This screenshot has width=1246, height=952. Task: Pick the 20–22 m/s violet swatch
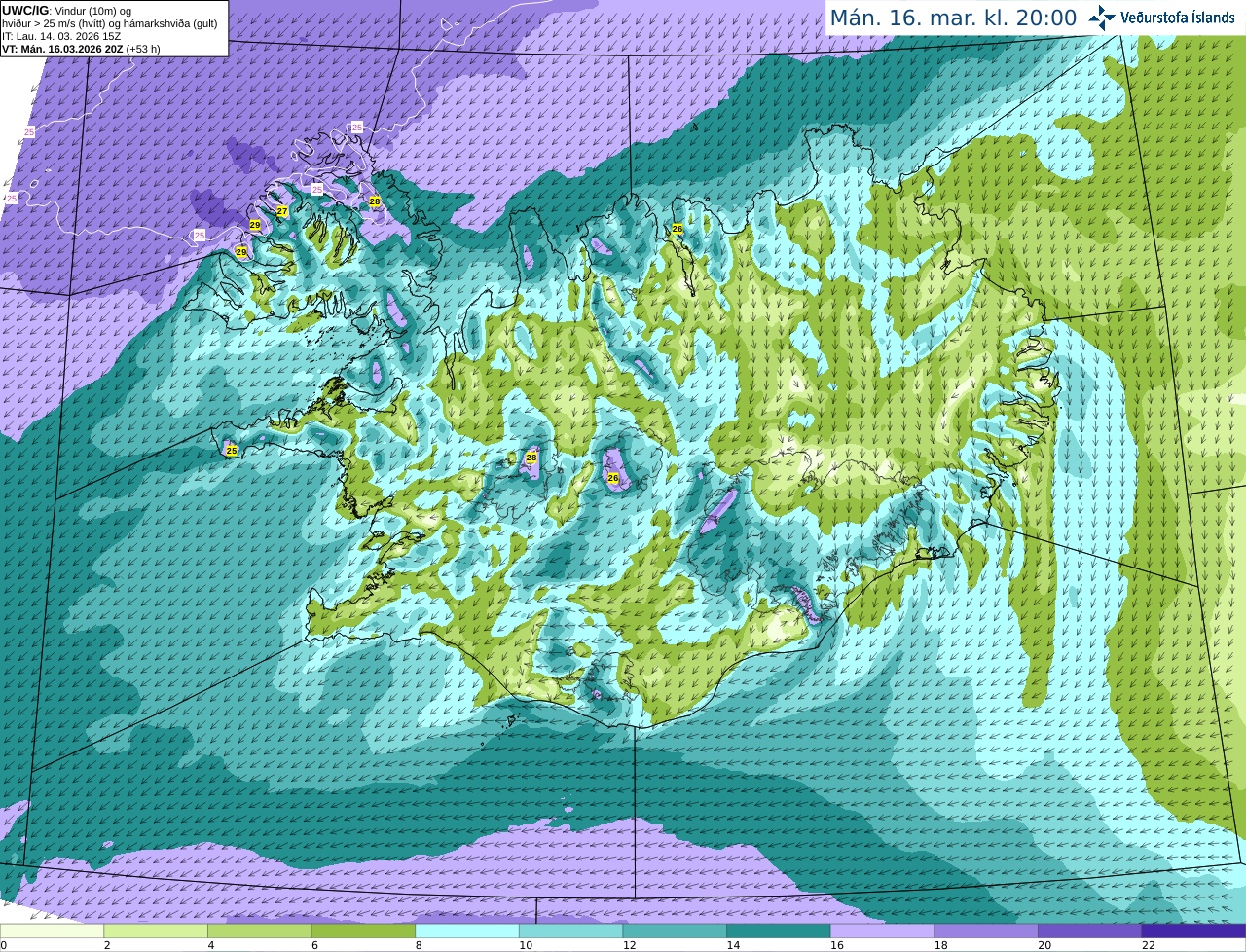click(1090, 932)
